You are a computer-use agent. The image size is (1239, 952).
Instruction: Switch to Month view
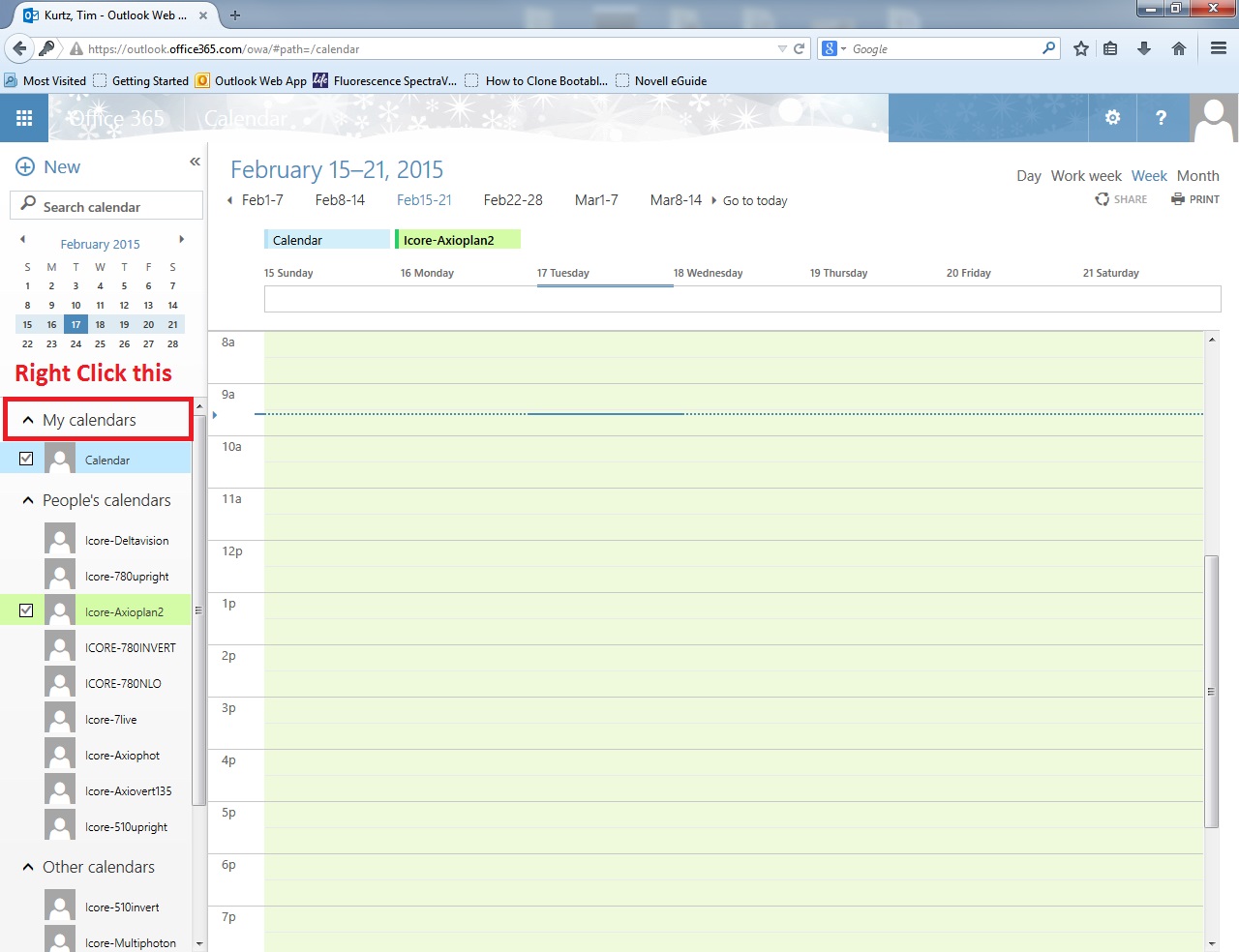click(1197, 176)
